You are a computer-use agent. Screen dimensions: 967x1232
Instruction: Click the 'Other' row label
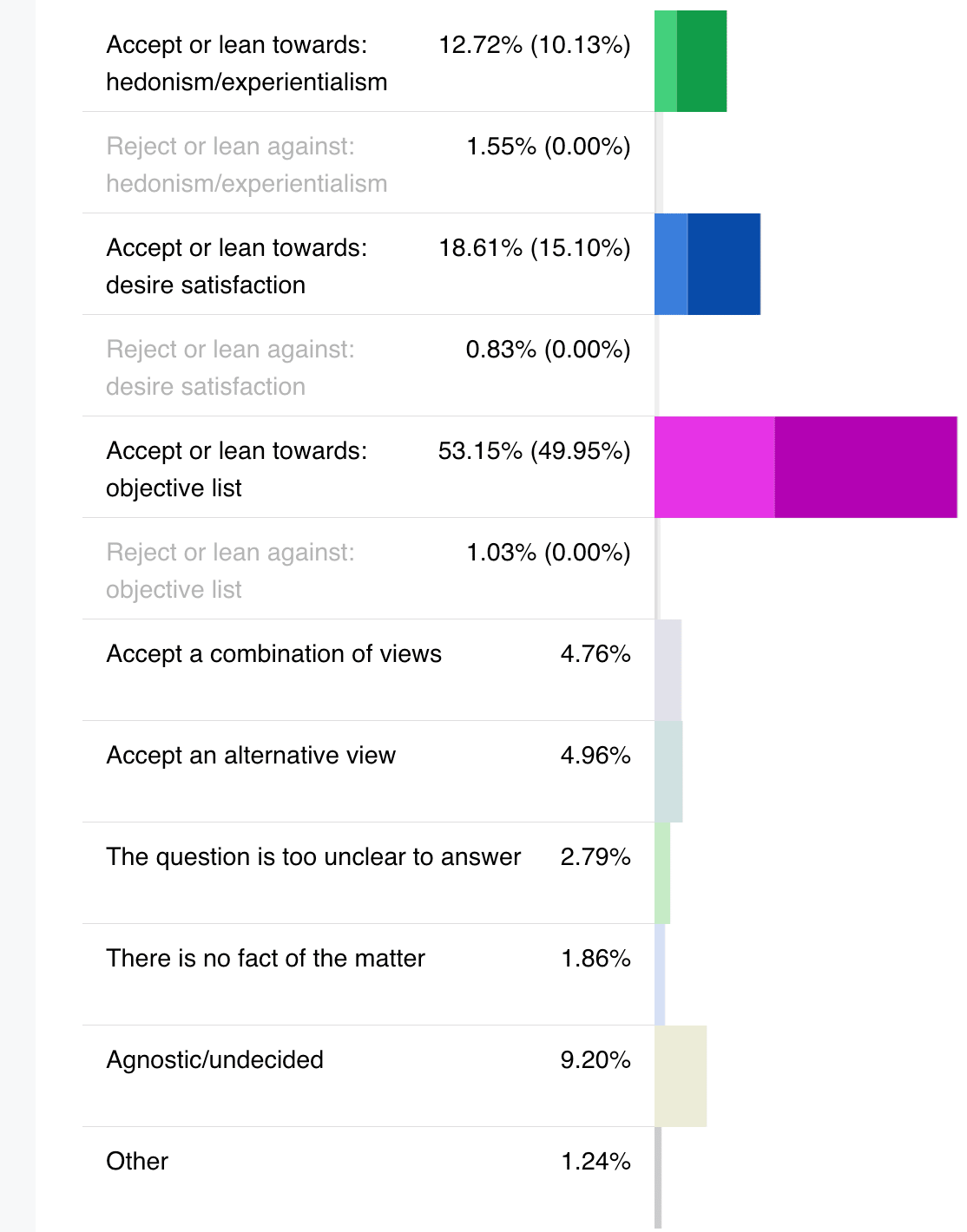(x=137, y=1161)
